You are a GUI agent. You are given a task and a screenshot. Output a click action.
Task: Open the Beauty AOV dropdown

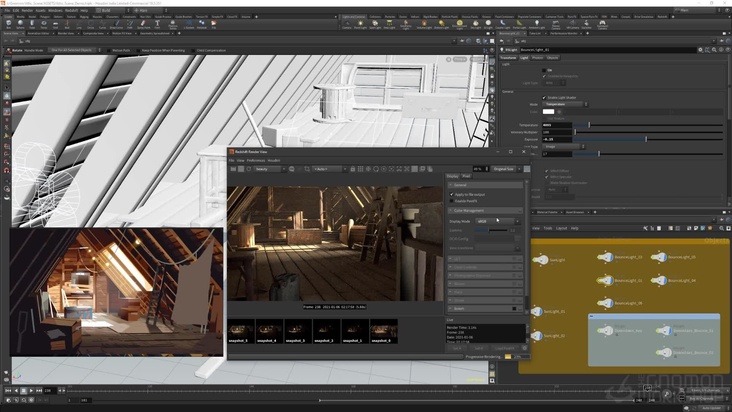pos(270,169)
